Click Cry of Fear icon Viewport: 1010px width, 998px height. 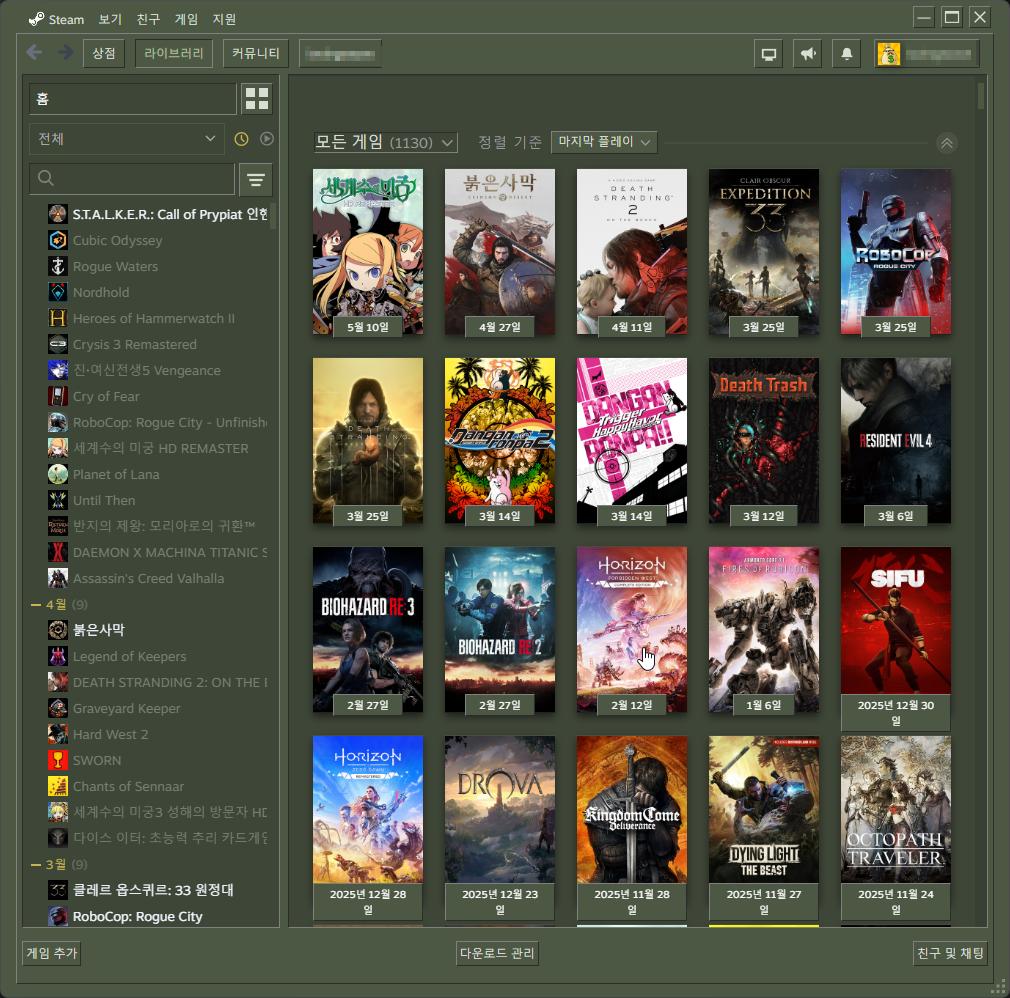pos(58,396)
